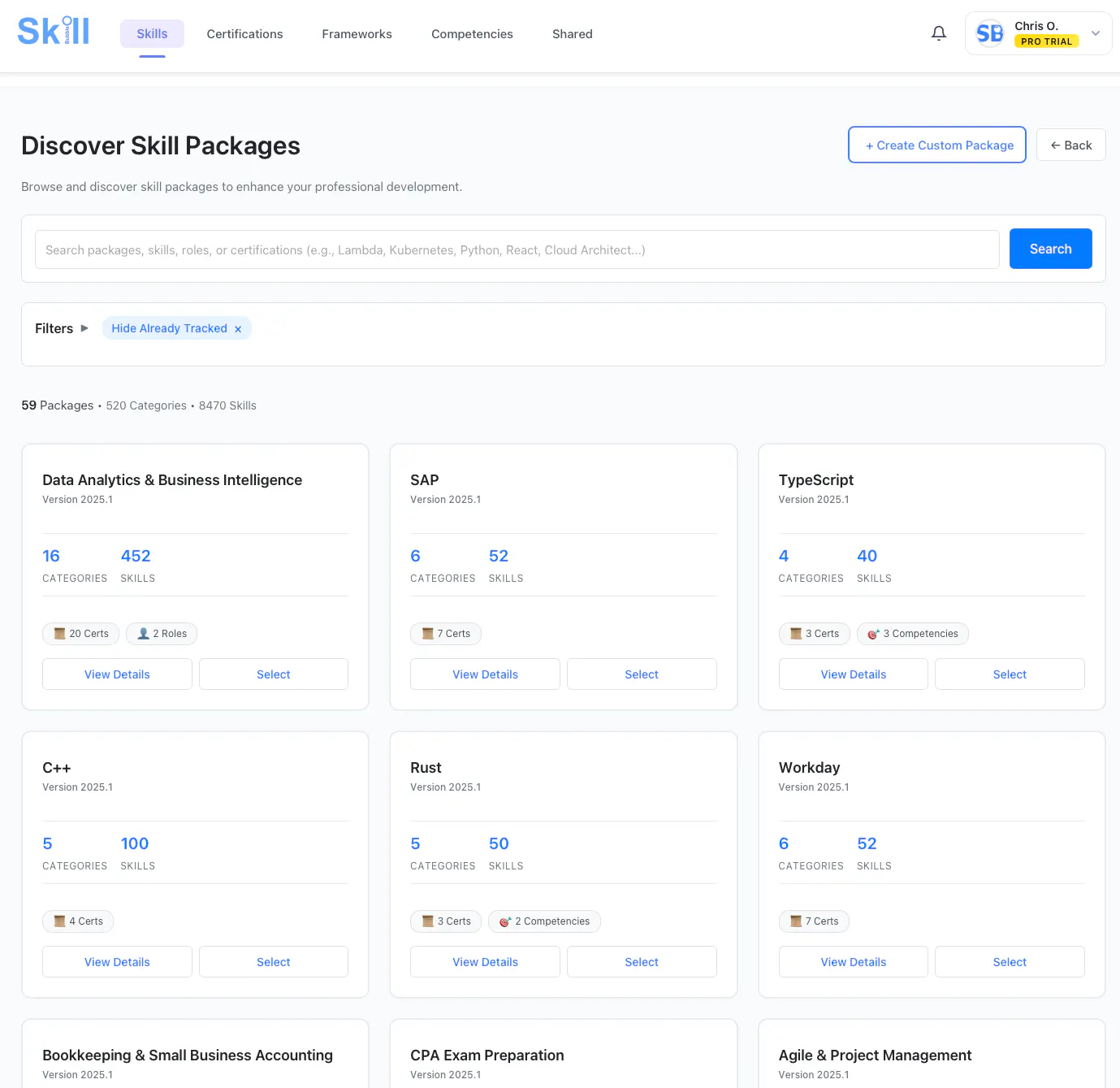Viewport: 1120px width, 1088px height.
Task: Click the 2 Competencies badge on Rust
Action: [544, 921]
